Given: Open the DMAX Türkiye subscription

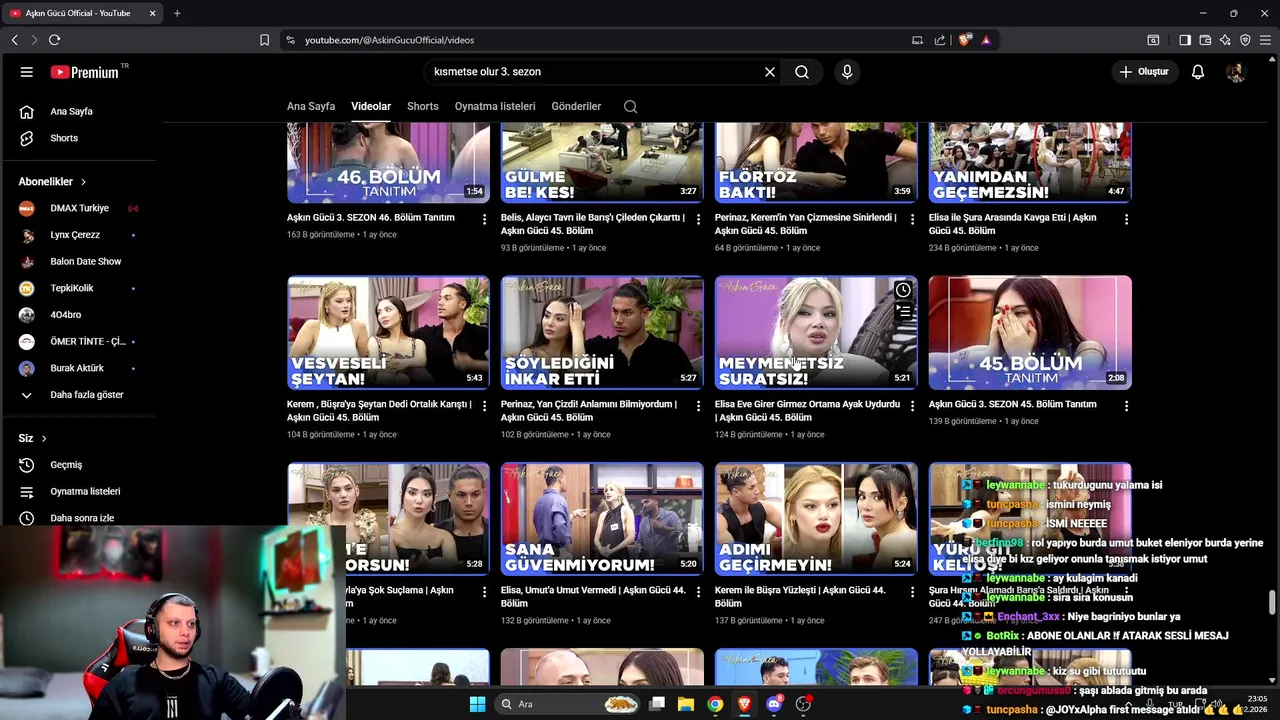Looking at the screenshot, I should (x=78, y=208).
